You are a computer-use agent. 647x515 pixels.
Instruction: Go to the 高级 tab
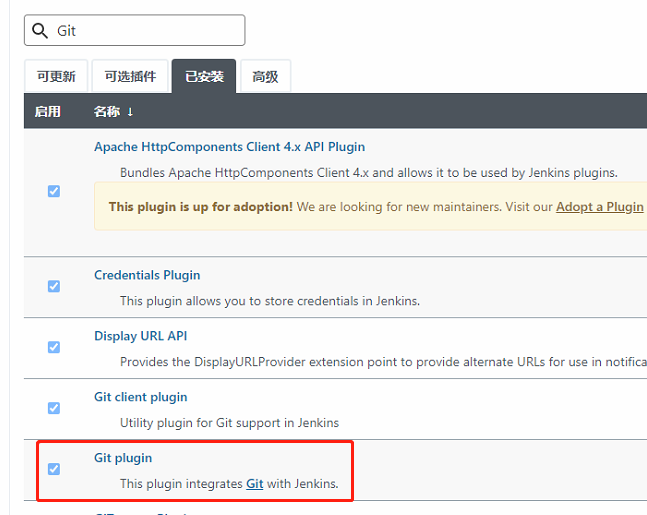265,76
